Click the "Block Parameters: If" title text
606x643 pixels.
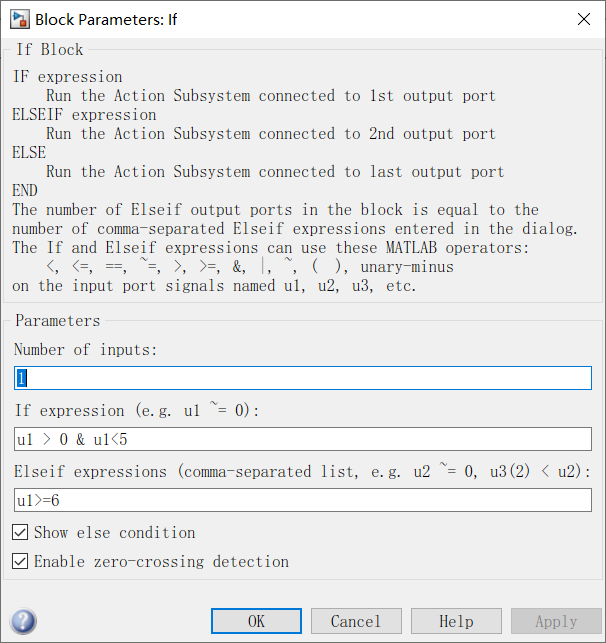[x=106, y=19]
